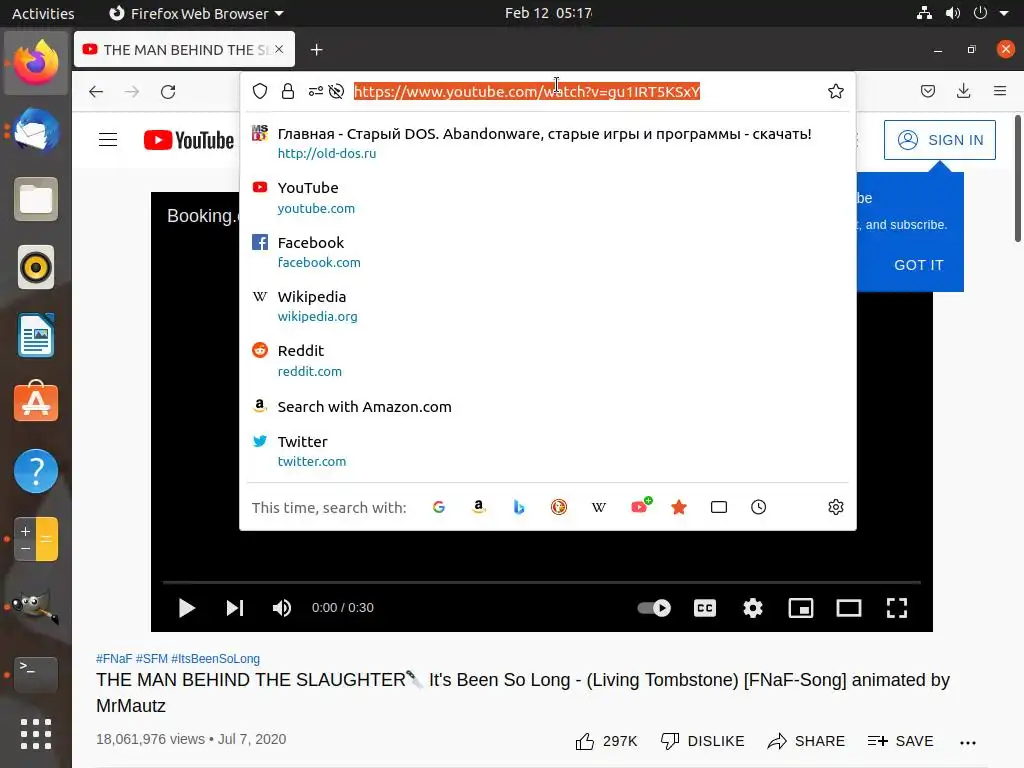
Task: Open site permissions icon in address bar
Action: coord(315,91)
